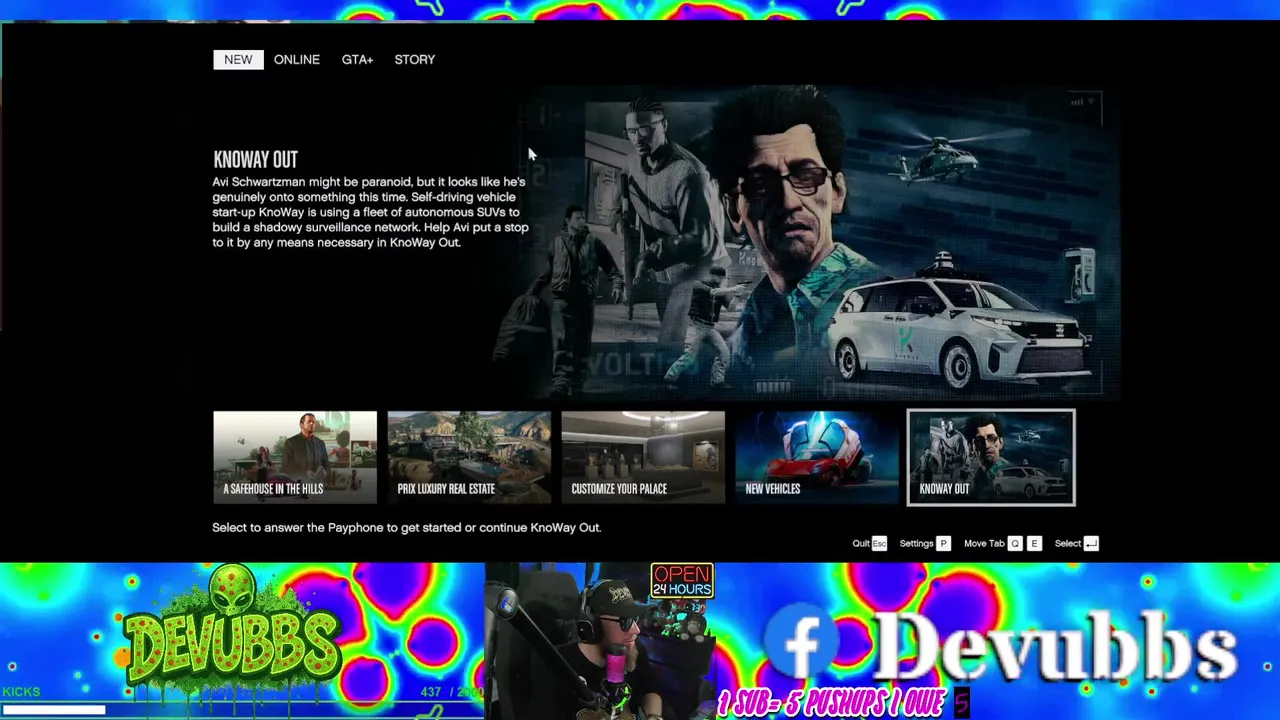The height and width of the screenshot is (720, 1280).
Task: Open the STORY tab
Action: point(414,60)
